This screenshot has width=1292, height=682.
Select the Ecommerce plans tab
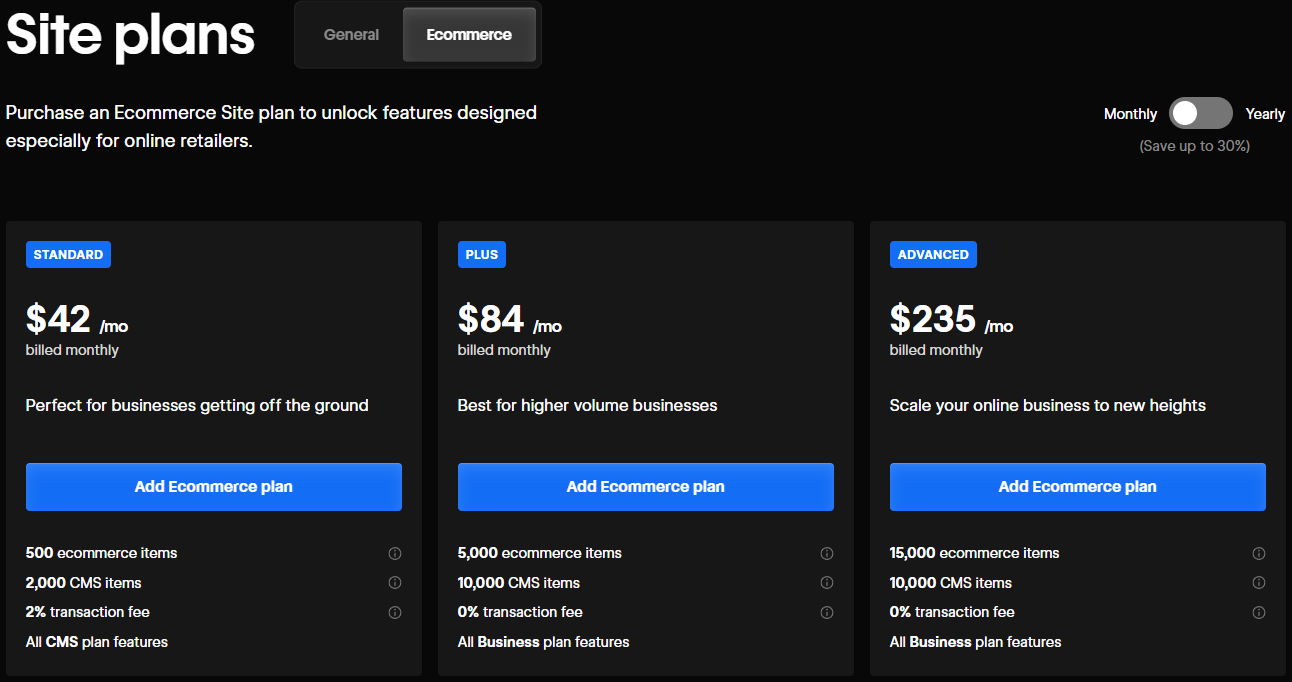pyautogui.click(x=469, y=35)
